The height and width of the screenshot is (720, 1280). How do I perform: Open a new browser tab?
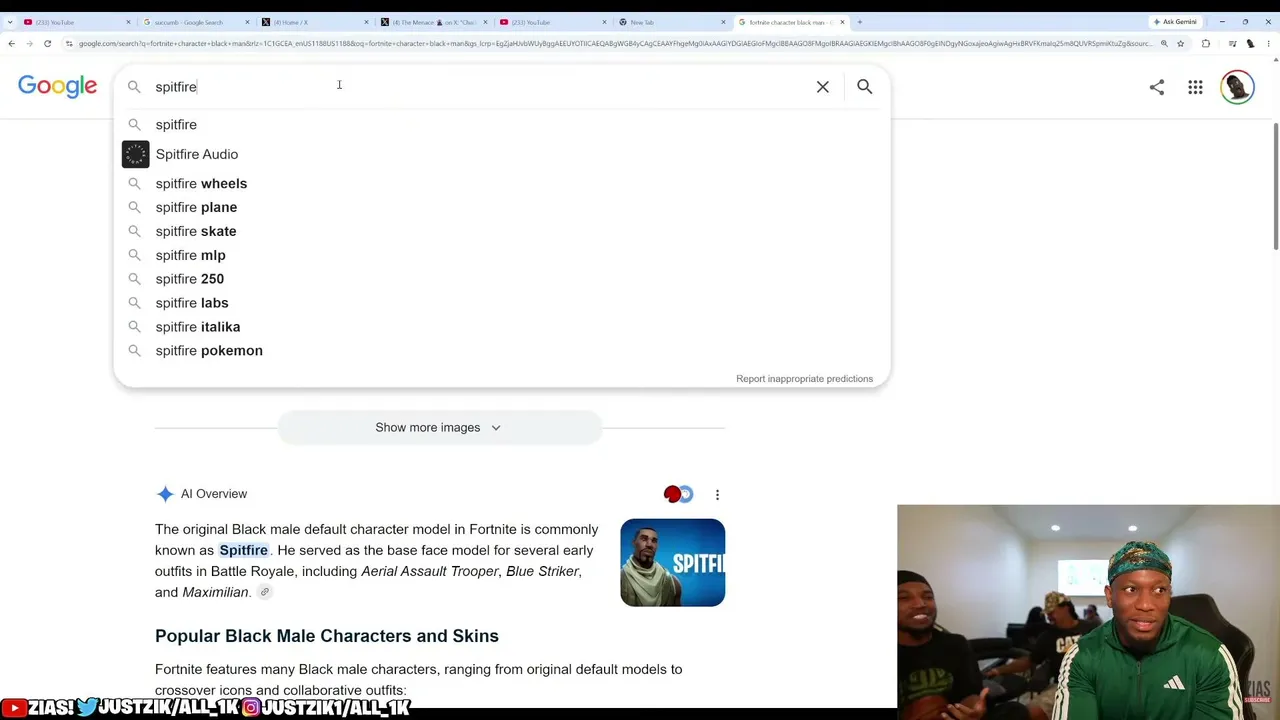click(x=859, y=22)
